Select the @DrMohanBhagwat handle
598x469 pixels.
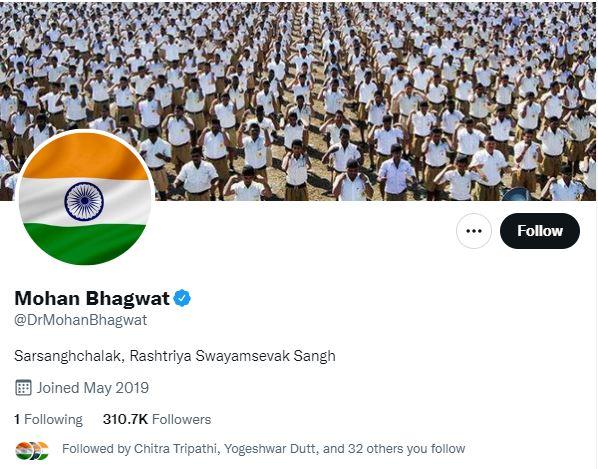tap(80, 320)
